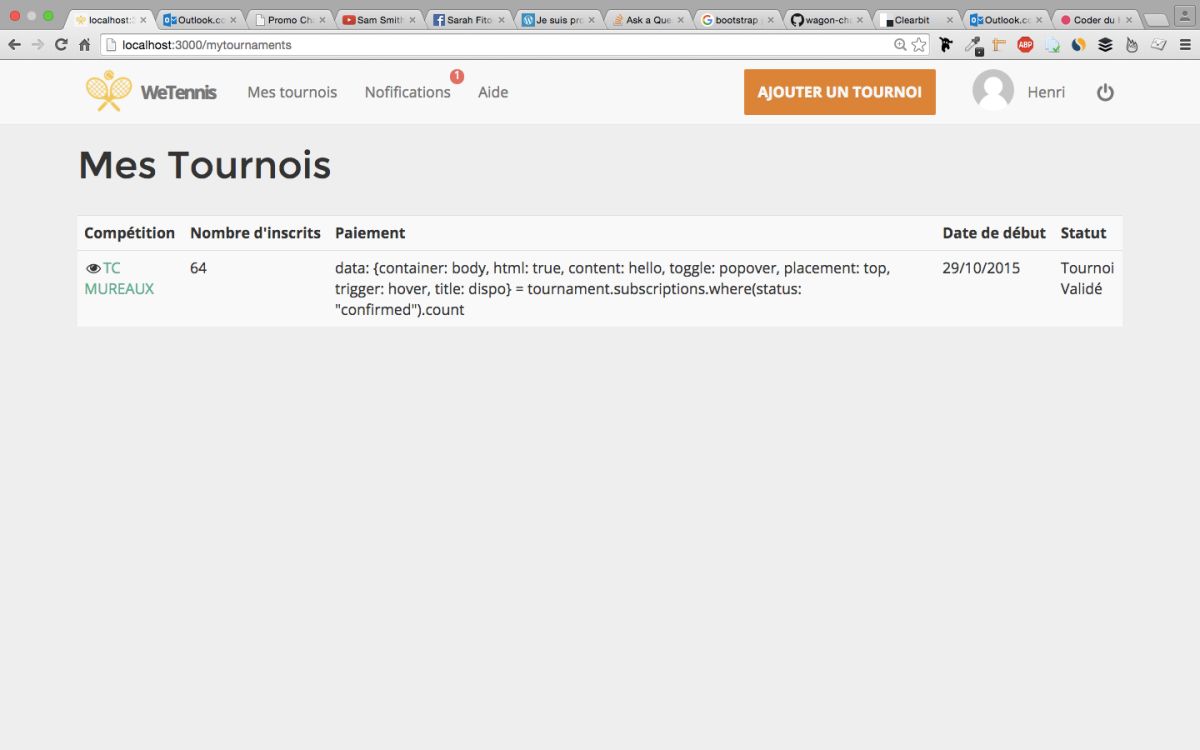Open the Mes tournois nav link

(292, 92)
